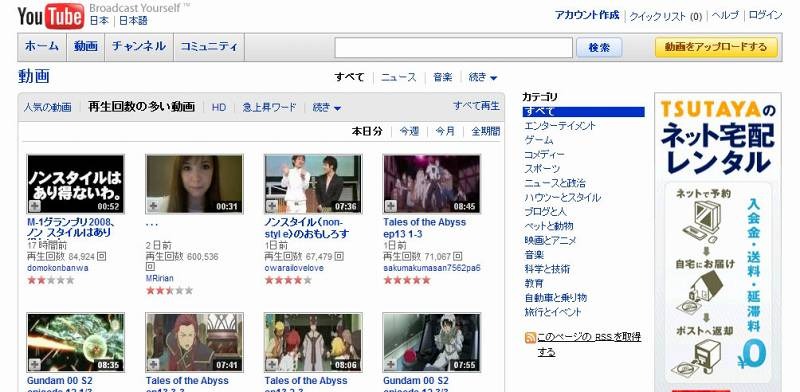
Task: Open the sakumakumasan7562pa6 channel link
Action: 432,268
